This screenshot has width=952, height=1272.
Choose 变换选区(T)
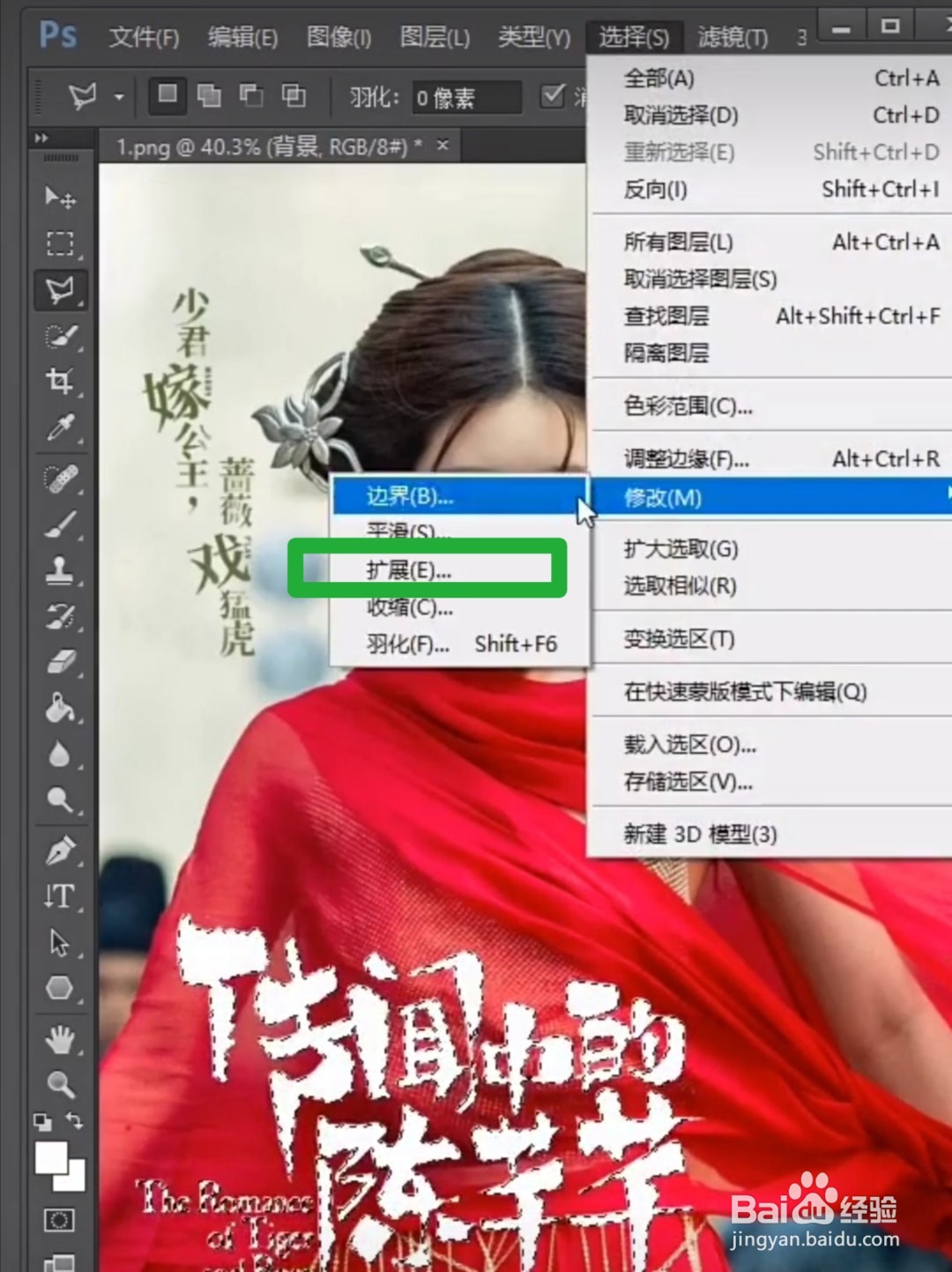point(770,639)
